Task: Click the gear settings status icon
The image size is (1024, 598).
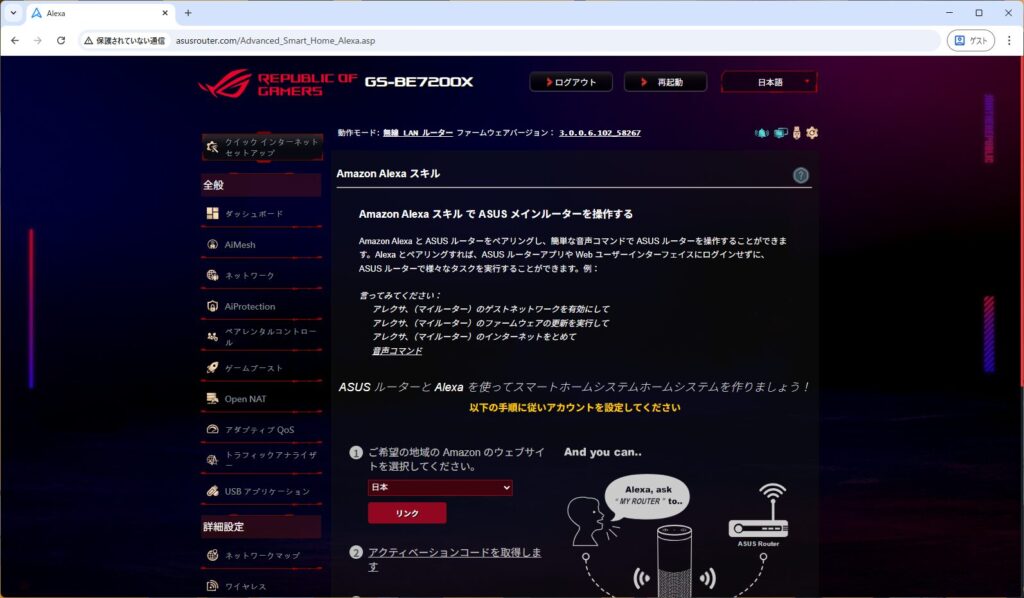Action: 812,133
